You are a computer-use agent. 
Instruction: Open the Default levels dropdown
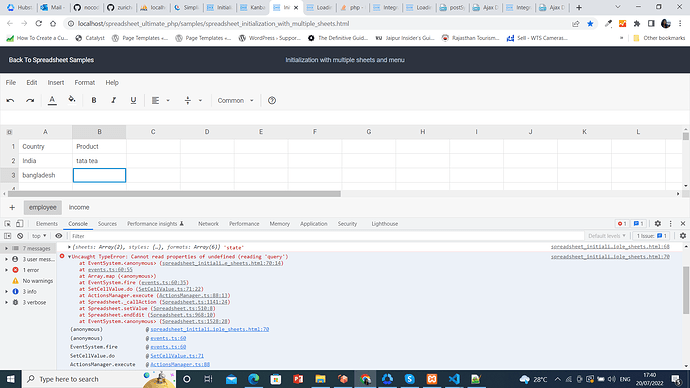(607, 236)
